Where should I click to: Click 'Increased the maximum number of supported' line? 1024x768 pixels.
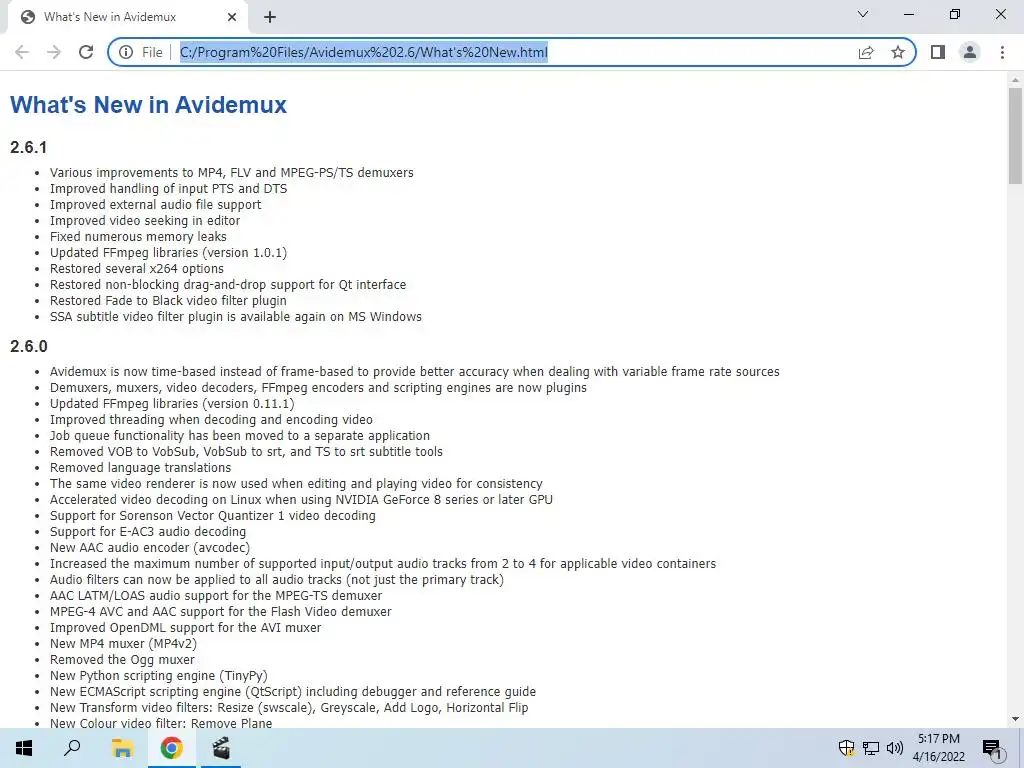[x=383, y=564]
